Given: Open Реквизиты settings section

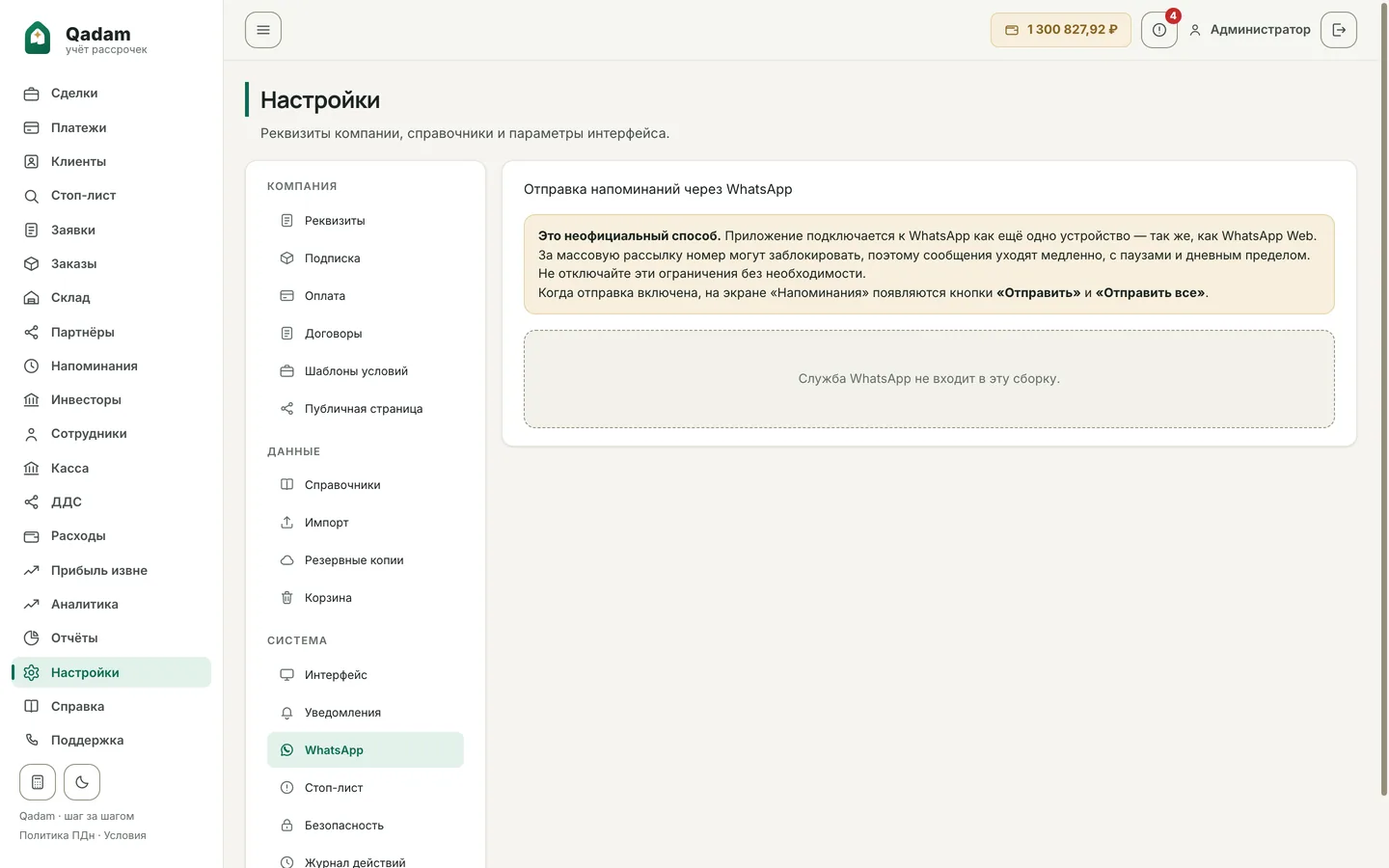Looking at the screenshot, I should [366, 221].
